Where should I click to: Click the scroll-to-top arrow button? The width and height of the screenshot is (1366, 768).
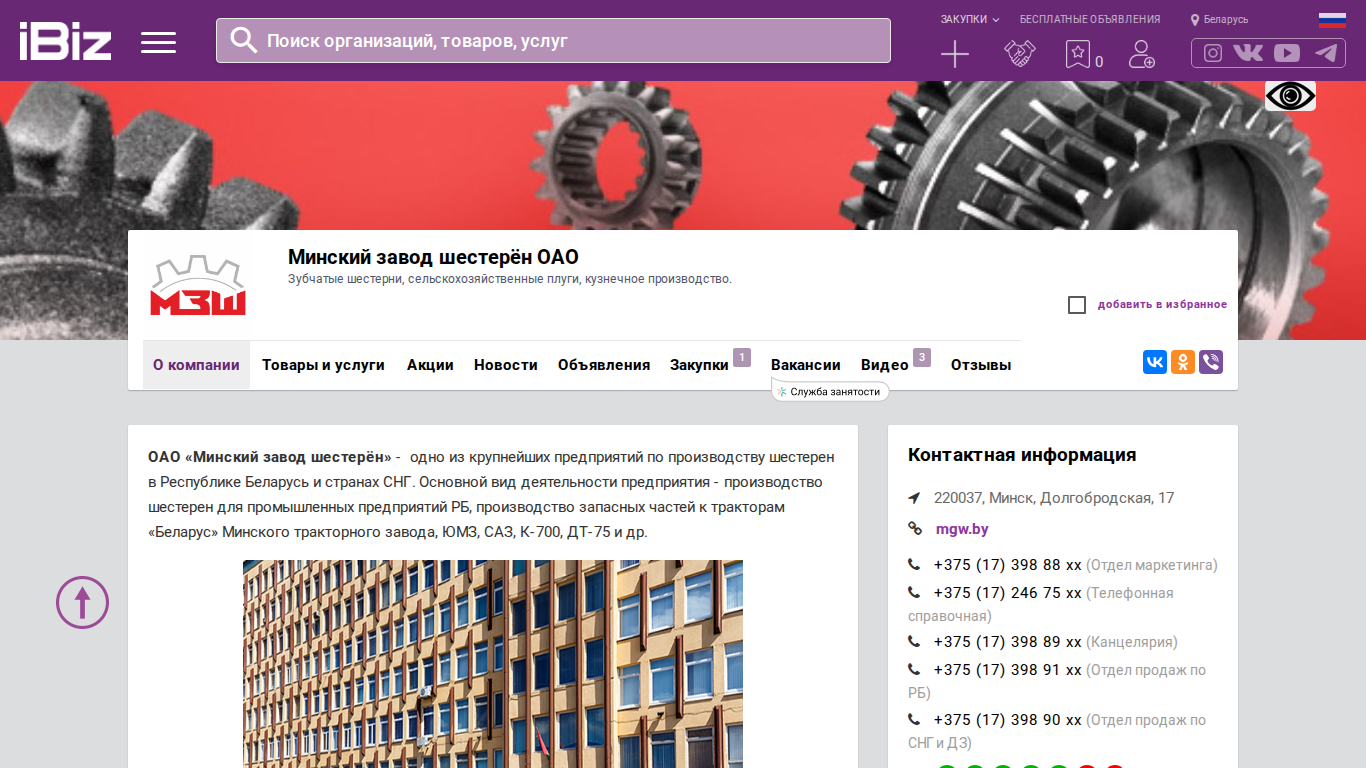coord(82,602)
